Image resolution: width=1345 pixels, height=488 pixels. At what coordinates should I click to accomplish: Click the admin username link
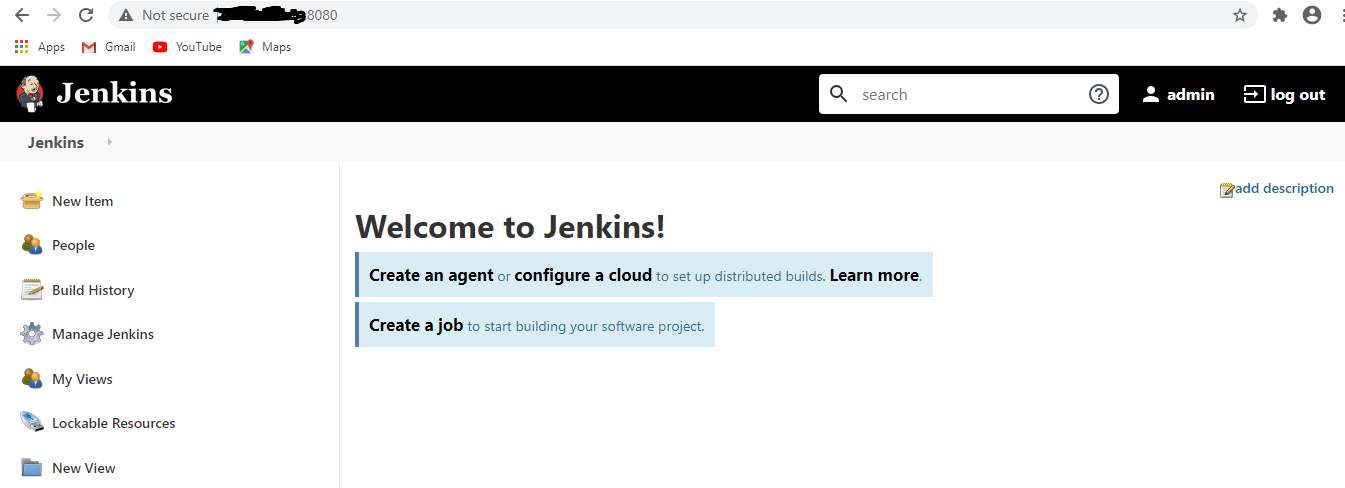tap(1190, 94)
